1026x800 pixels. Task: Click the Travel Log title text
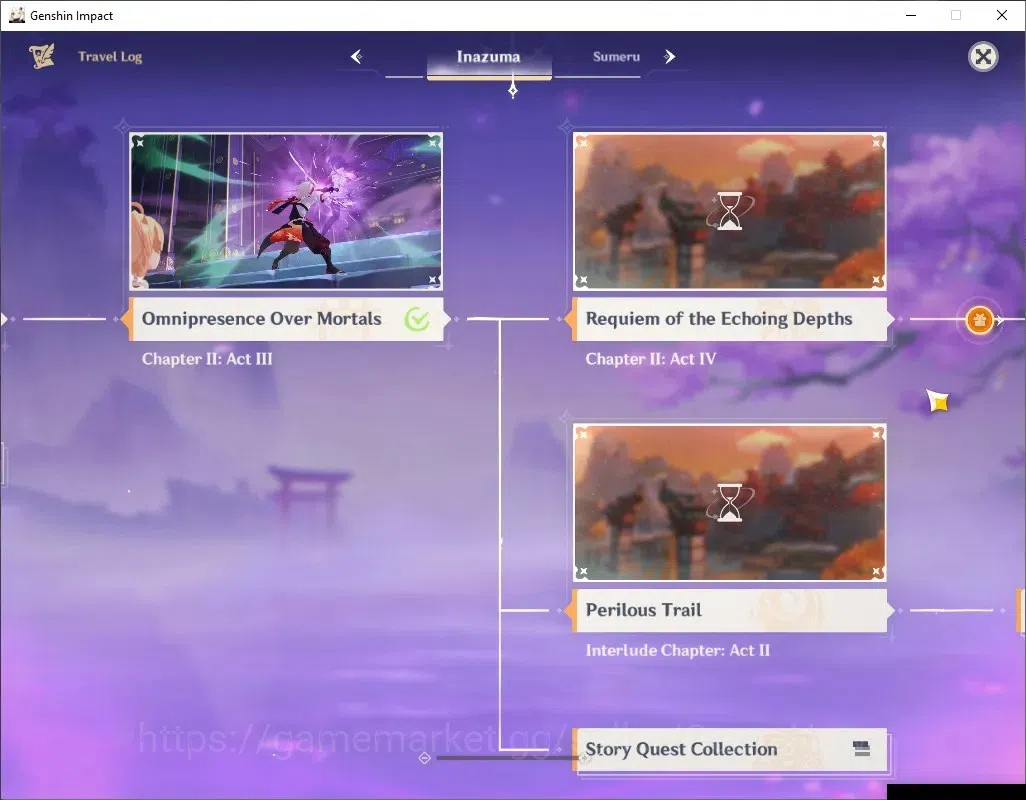point(110,57)
